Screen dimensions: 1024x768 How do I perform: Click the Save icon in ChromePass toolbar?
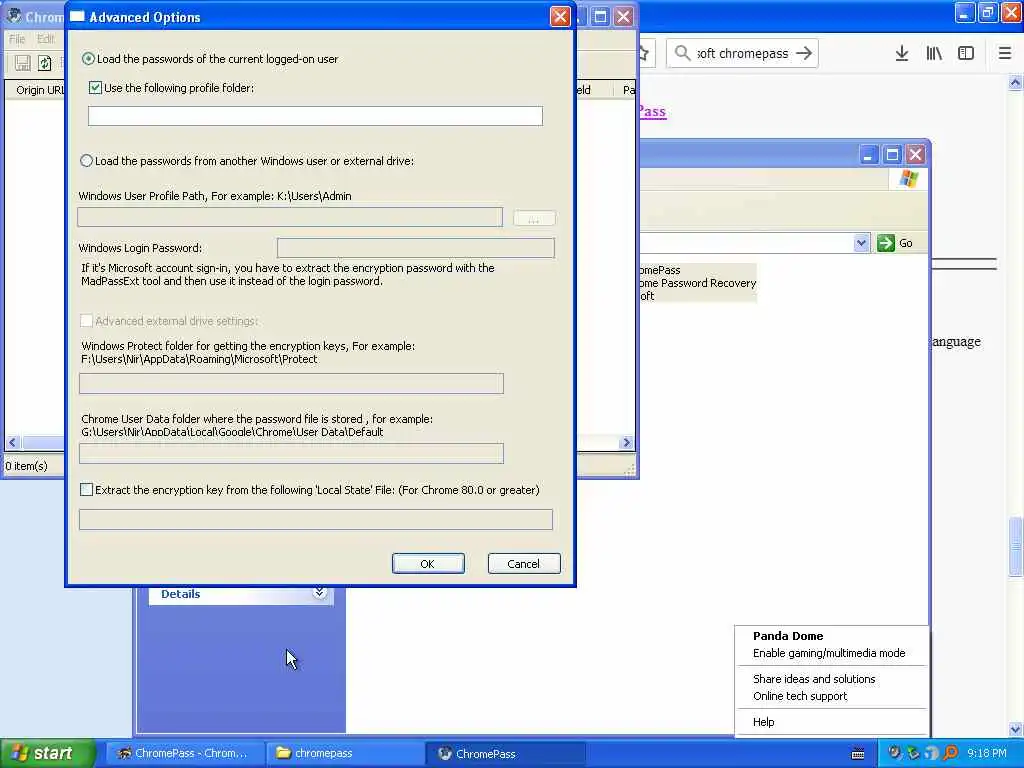[22, 63]
